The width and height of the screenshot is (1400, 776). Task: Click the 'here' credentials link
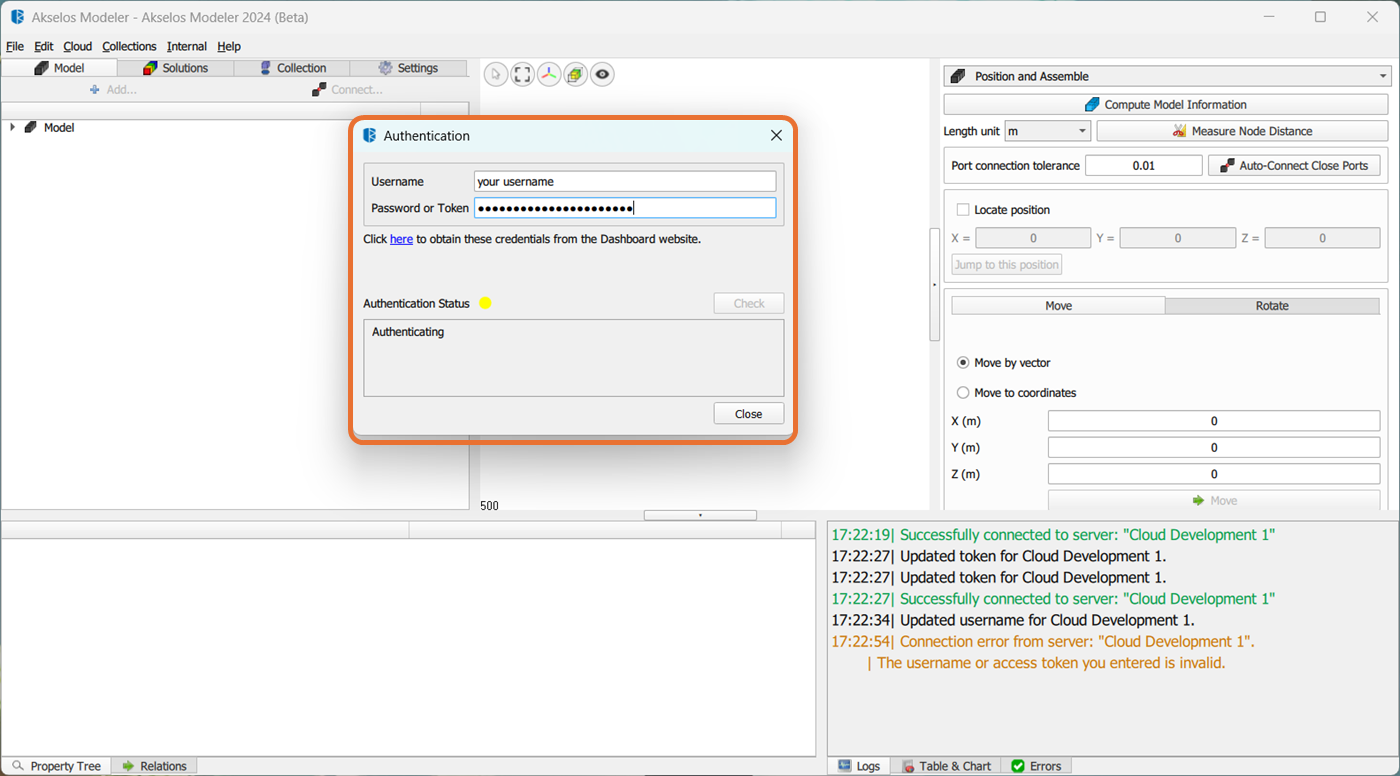click(401, 239)
